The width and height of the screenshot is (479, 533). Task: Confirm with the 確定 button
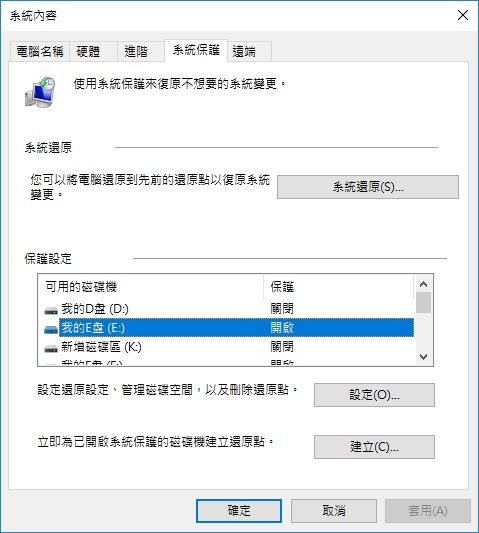[x=239, y=511]
